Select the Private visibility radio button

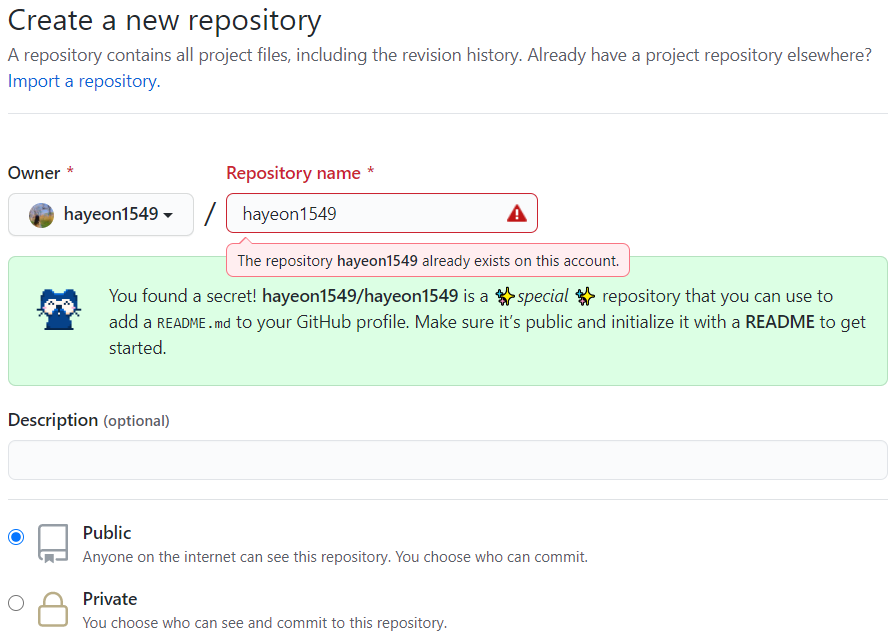(x=16, y=603)
